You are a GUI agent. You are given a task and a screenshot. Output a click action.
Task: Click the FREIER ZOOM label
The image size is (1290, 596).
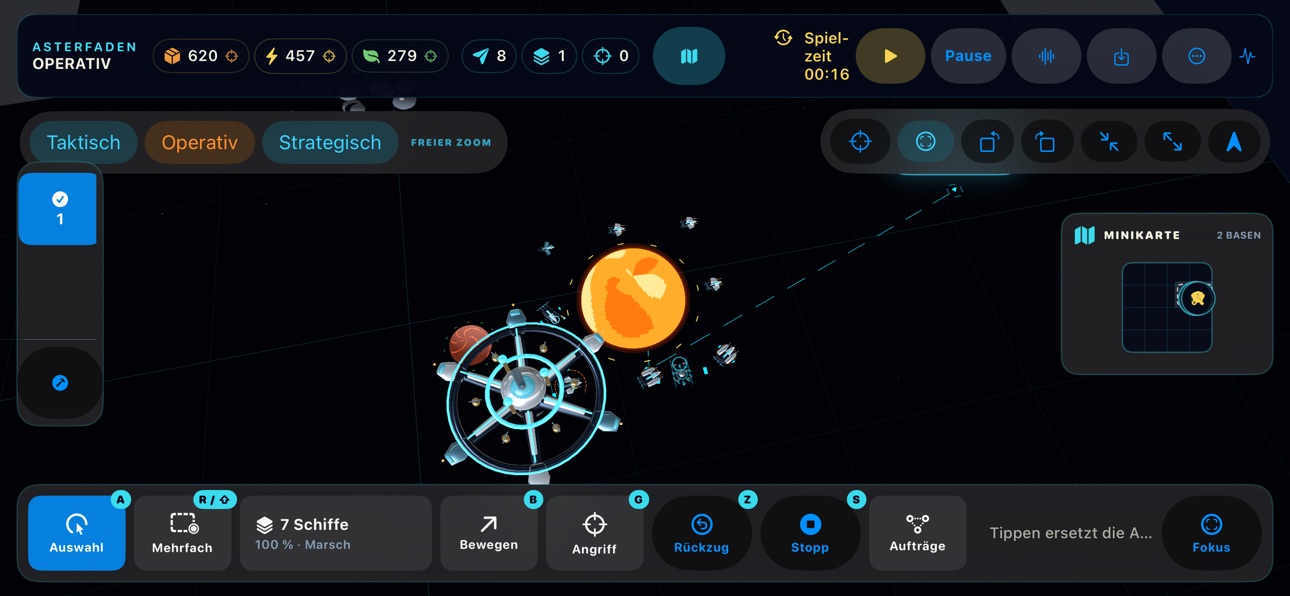(451, 143)
